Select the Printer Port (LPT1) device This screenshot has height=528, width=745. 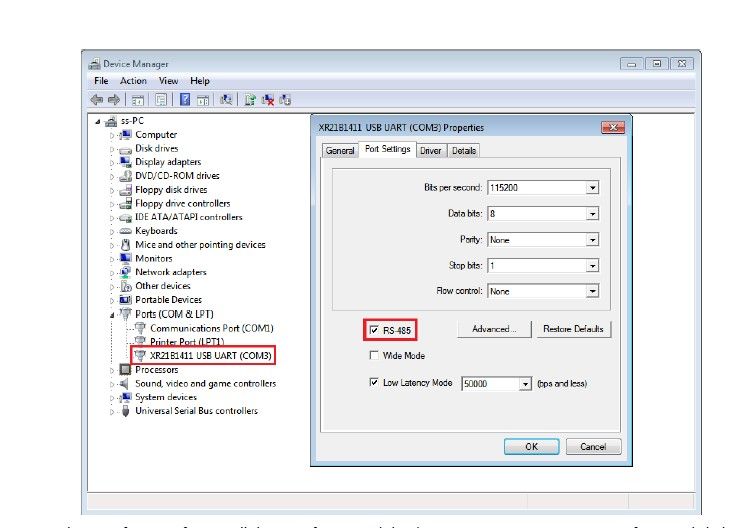[186, 342]
